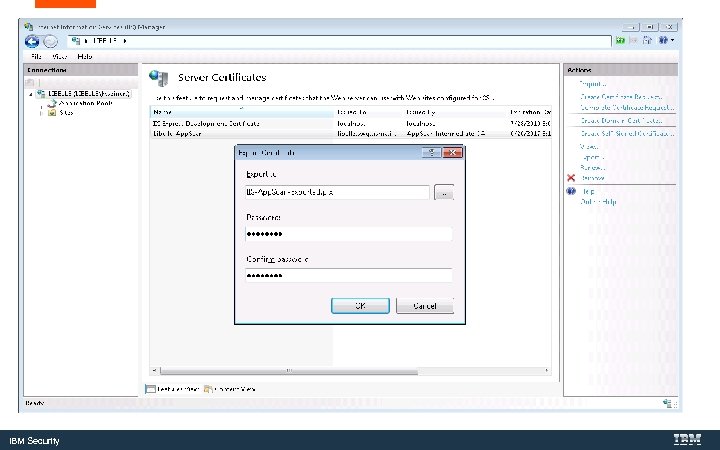Click the Online Help link
The width and height of the screenshot is (720, 450).
(598, 202)
